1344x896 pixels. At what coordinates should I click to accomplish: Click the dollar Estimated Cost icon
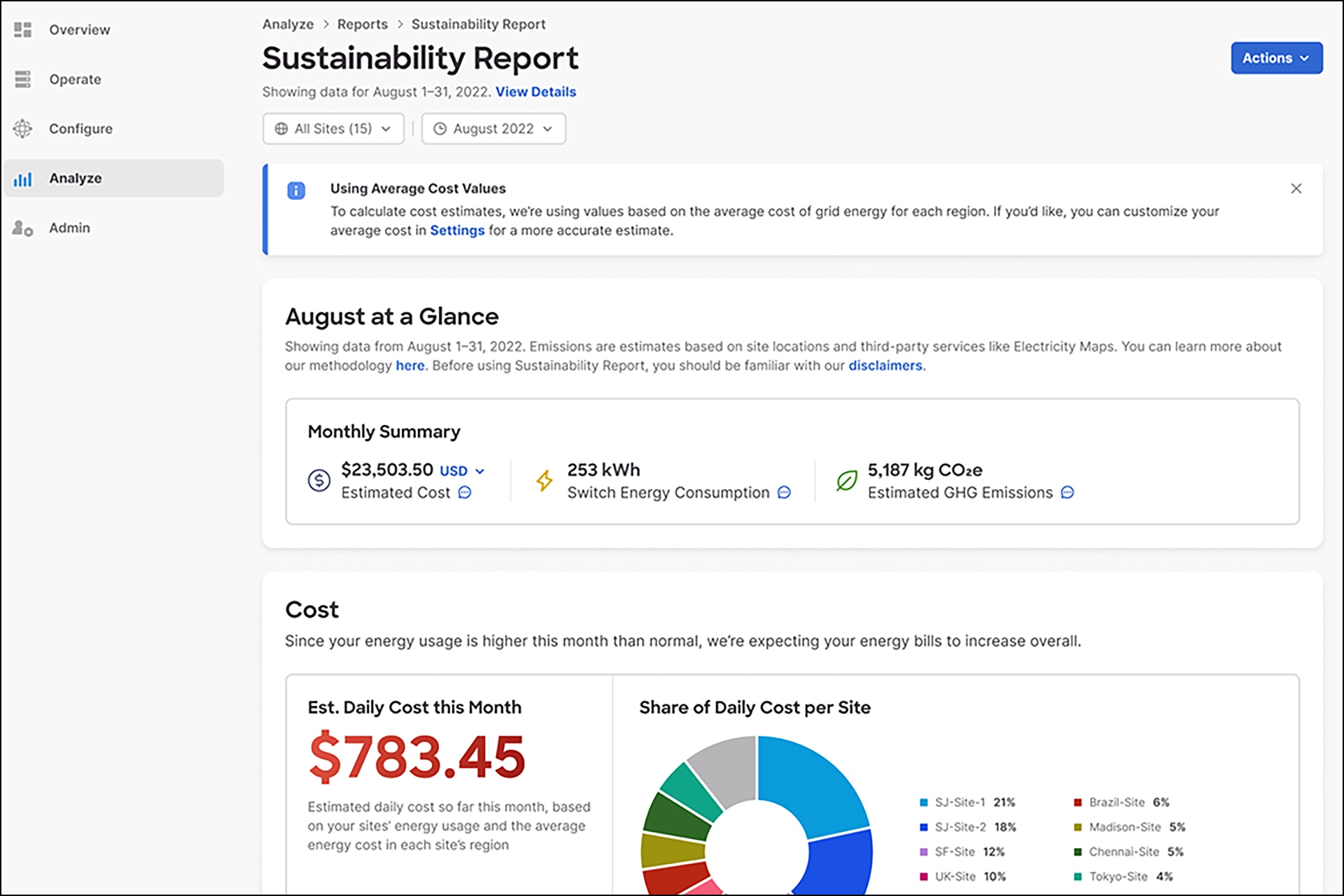click(x=318, y=481)
